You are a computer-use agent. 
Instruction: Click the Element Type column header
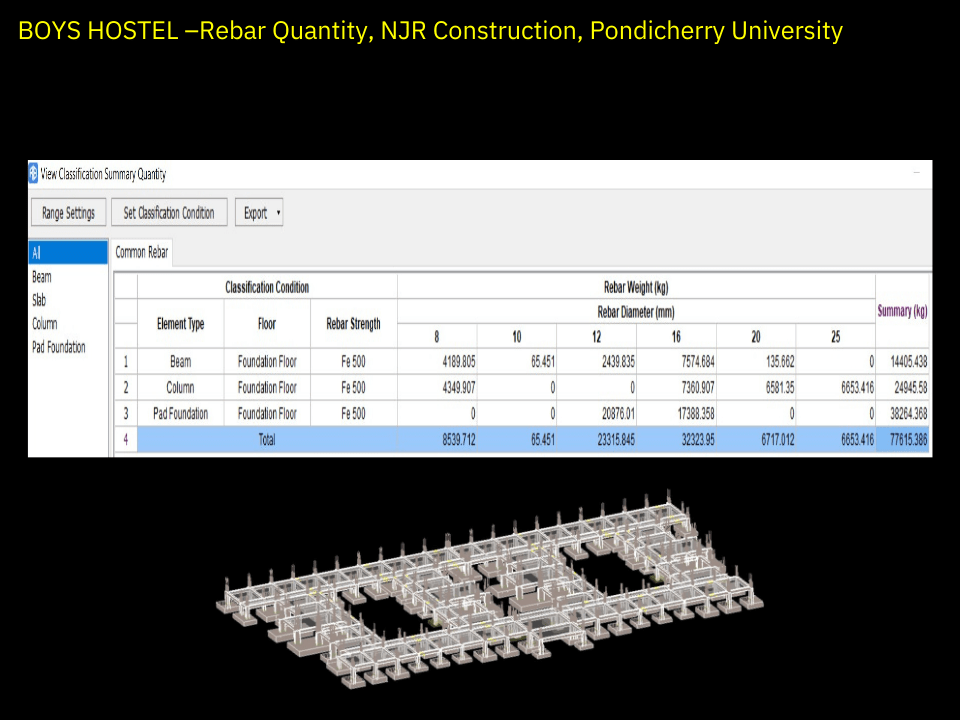pos(181,324)
